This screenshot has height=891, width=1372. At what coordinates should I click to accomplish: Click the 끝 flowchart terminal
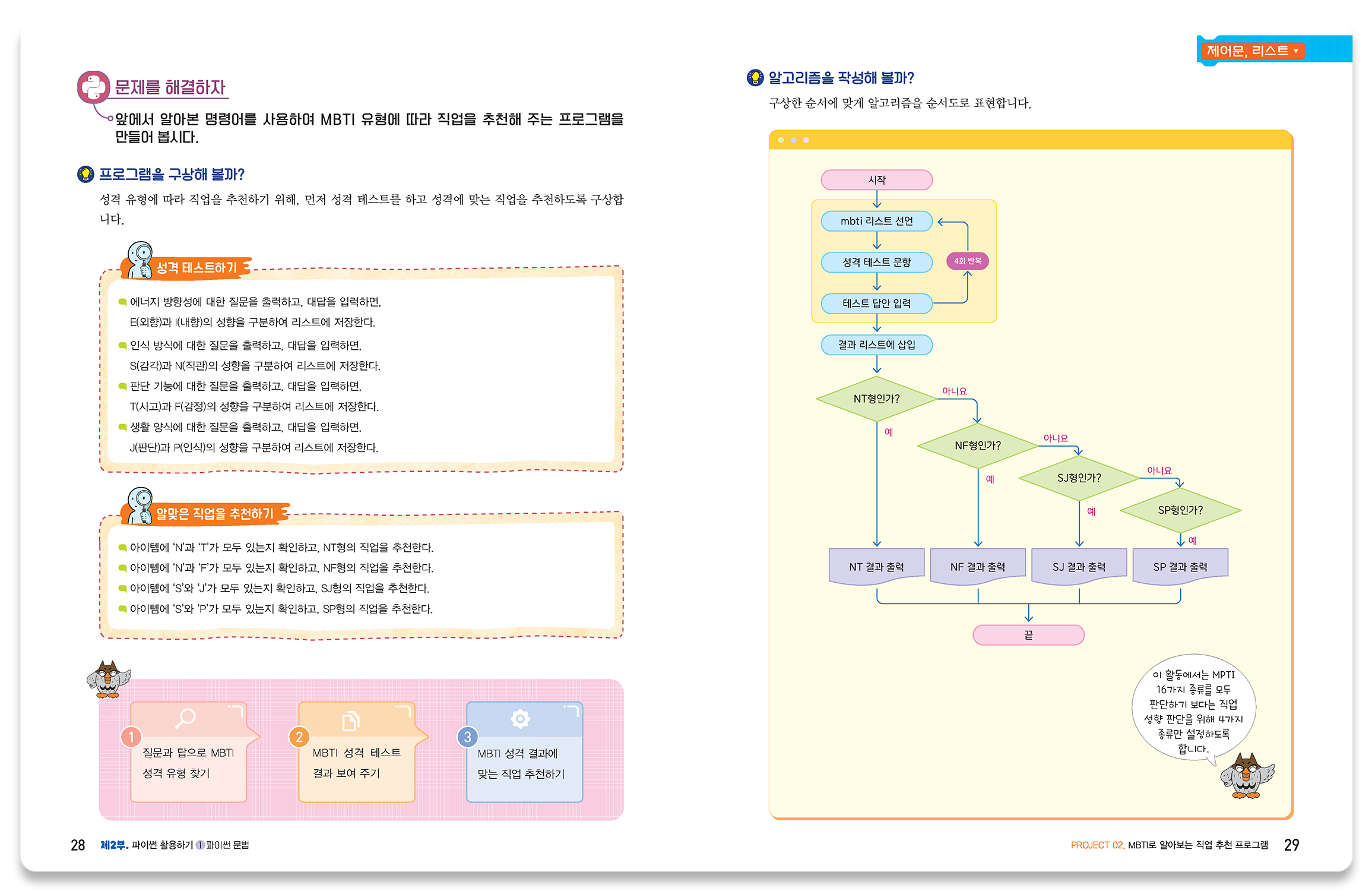tap(1028, 635)
